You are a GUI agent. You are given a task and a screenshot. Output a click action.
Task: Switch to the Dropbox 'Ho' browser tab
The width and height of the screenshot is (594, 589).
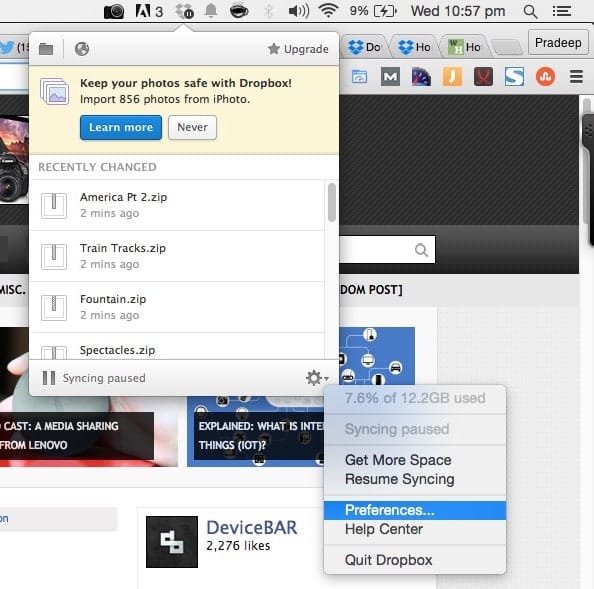[415, 47]
